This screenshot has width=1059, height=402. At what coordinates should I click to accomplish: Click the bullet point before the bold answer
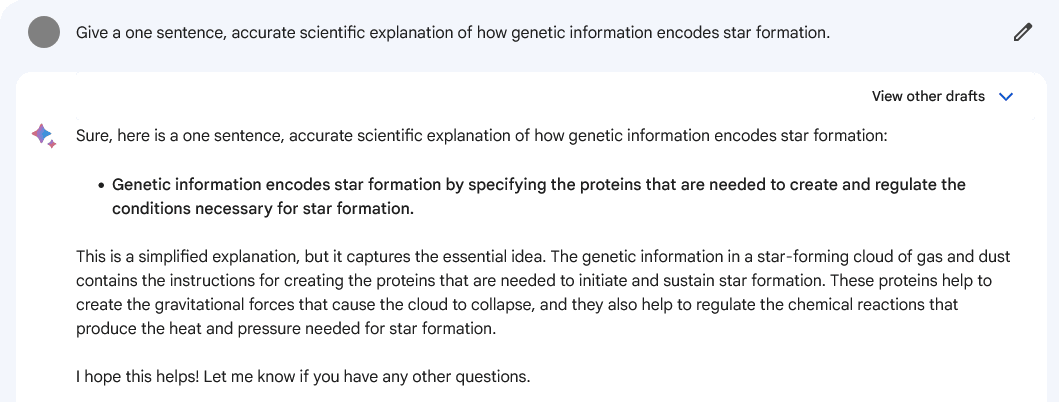(101, 185)
